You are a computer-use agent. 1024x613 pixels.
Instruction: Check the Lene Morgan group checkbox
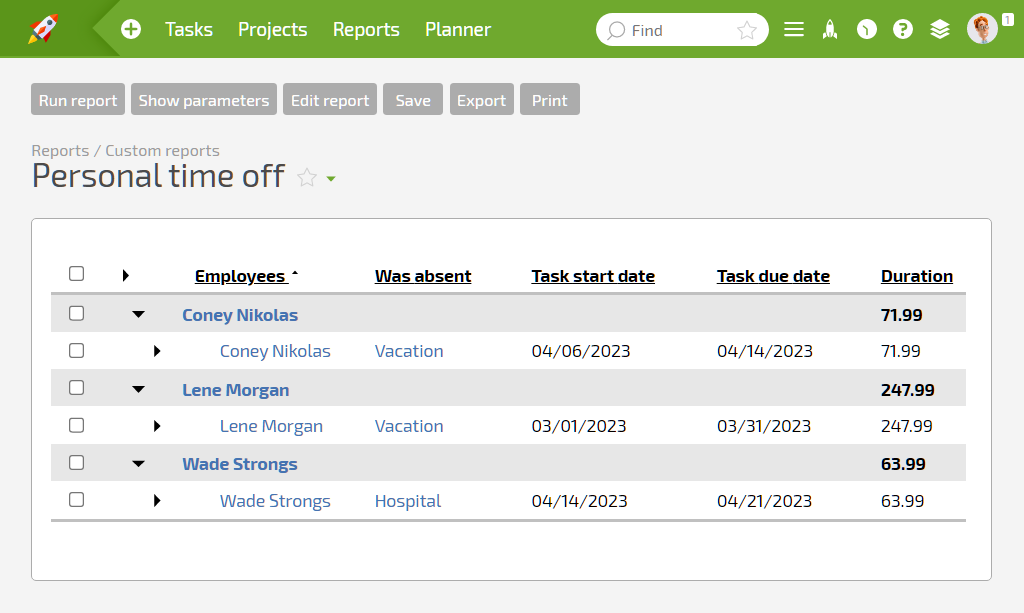(x=76, y=388)
